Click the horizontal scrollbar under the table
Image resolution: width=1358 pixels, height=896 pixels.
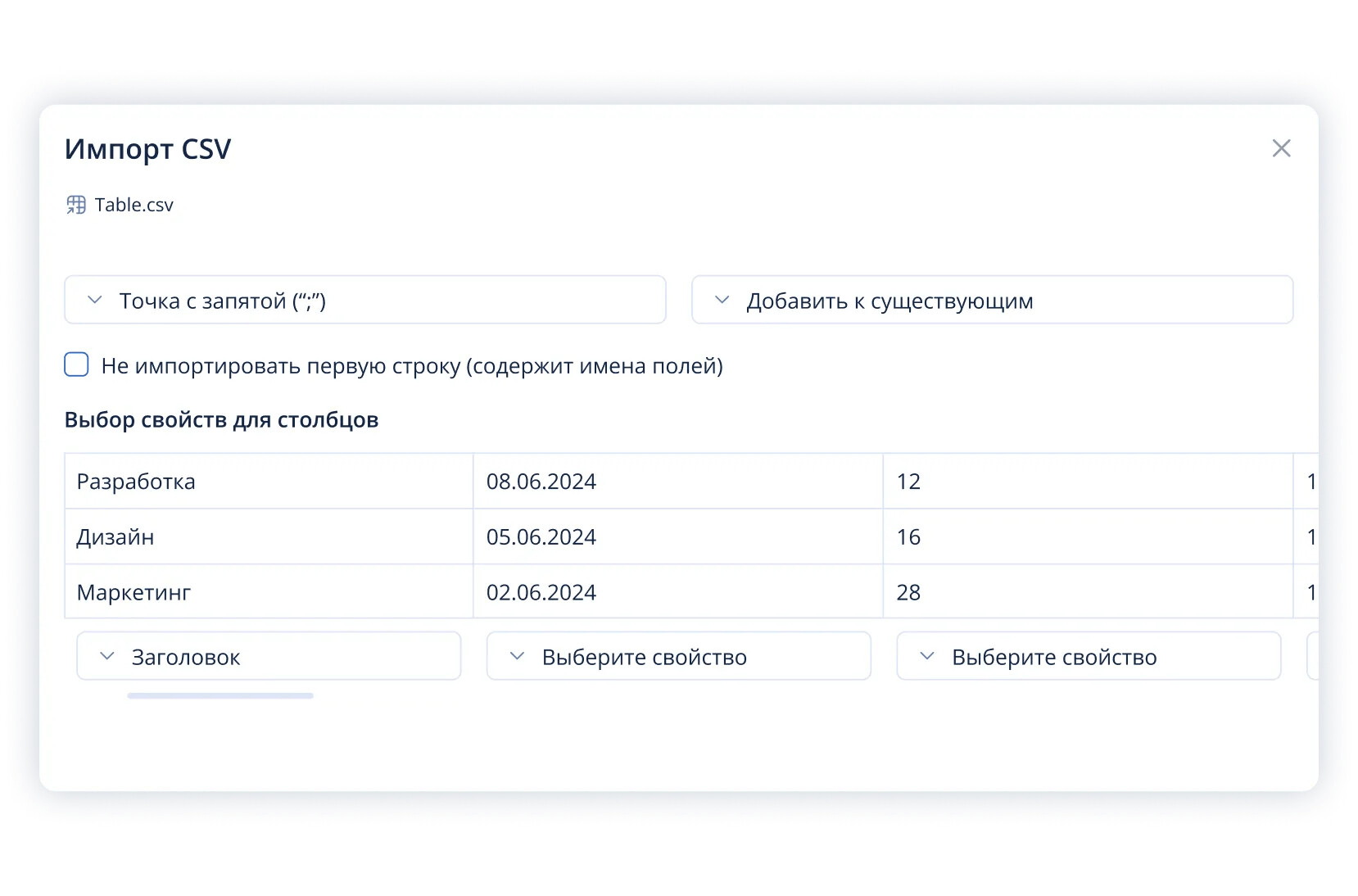coord(220,696)
